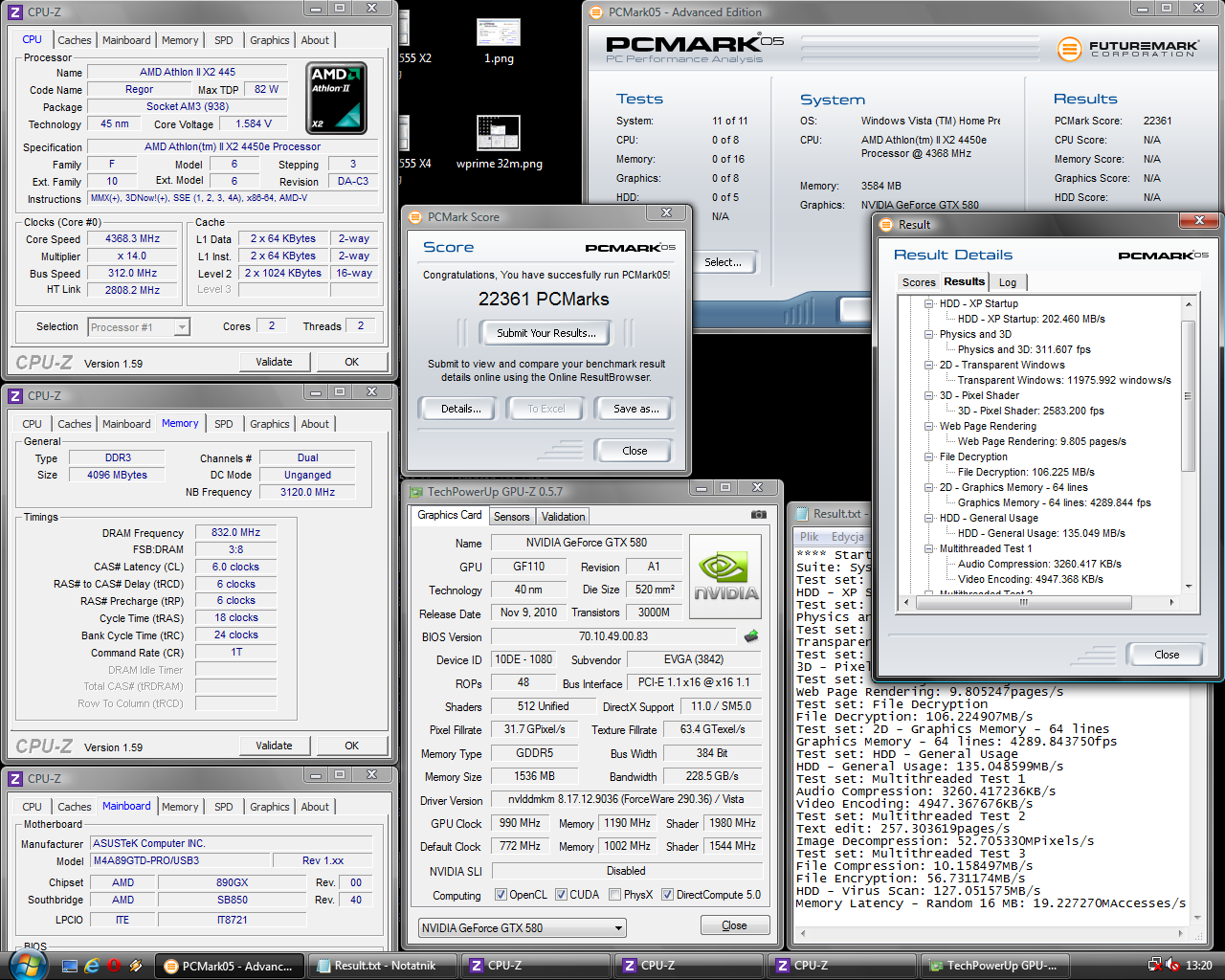Toggle the DirectCompute 5.0 checkbox

pyautogui.click(x=668, y=895)
